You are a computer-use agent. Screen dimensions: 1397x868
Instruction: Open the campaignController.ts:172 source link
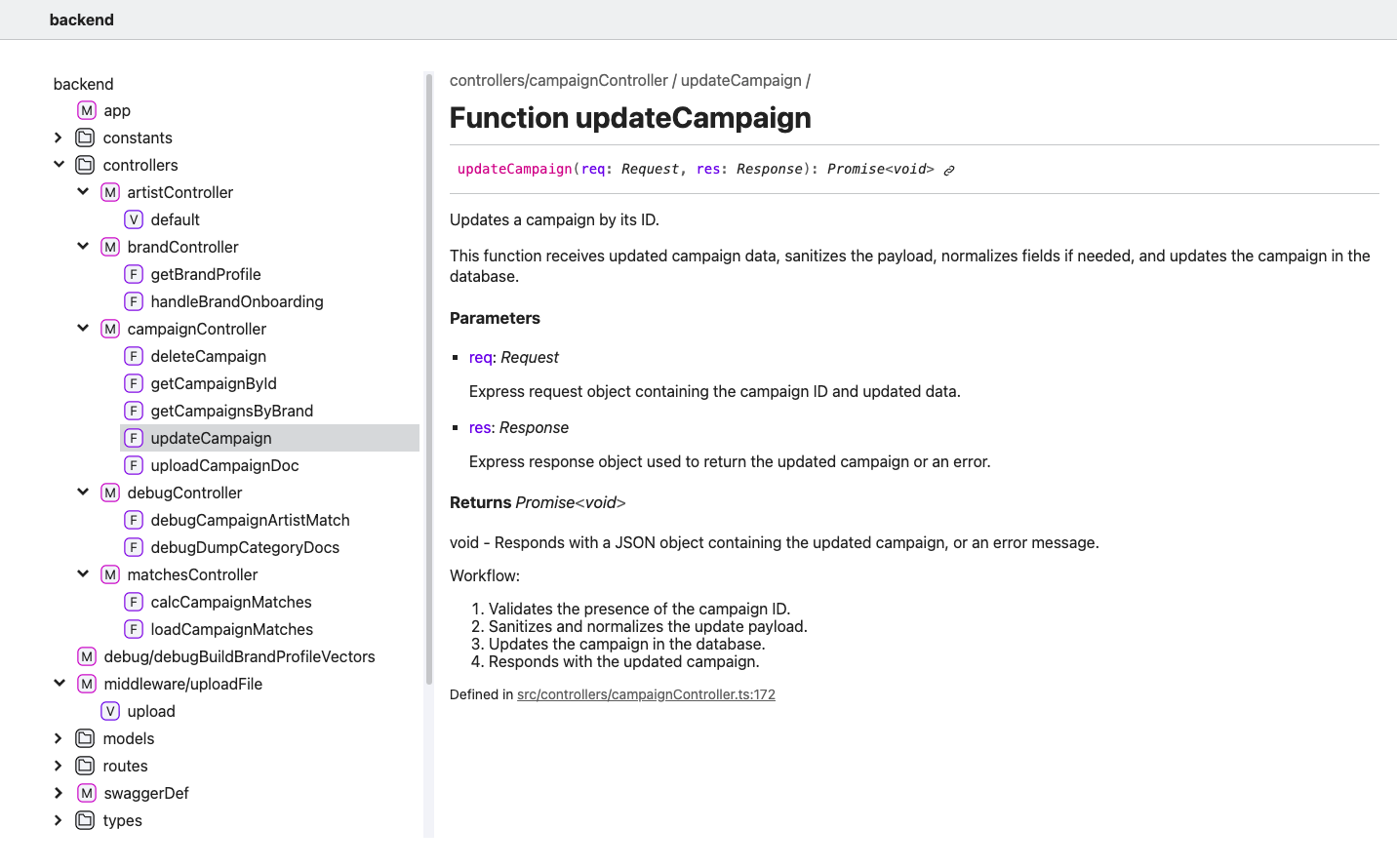click(x=646, y=694)
